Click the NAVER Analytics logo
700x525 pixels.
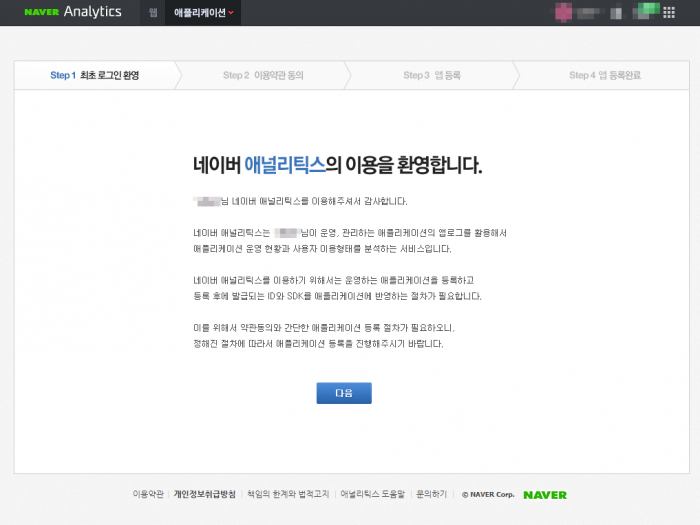click(73, 12)
